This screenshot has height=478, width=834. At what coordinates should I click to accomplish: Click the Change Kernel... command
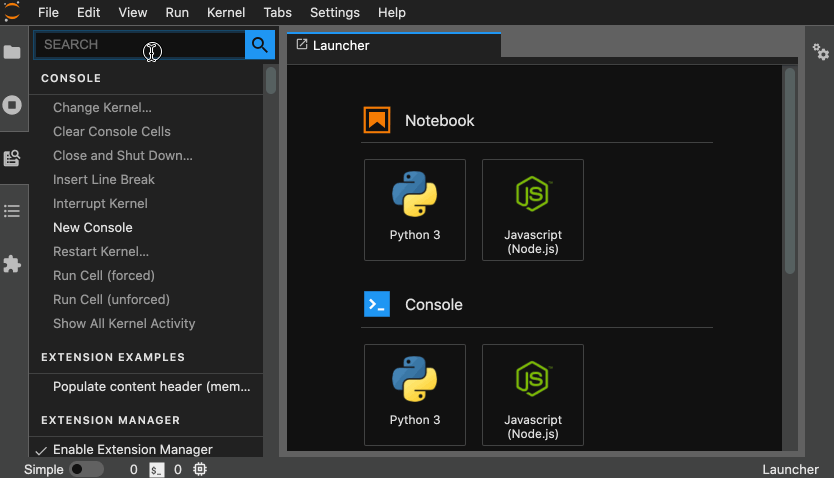tap(102, 107)
